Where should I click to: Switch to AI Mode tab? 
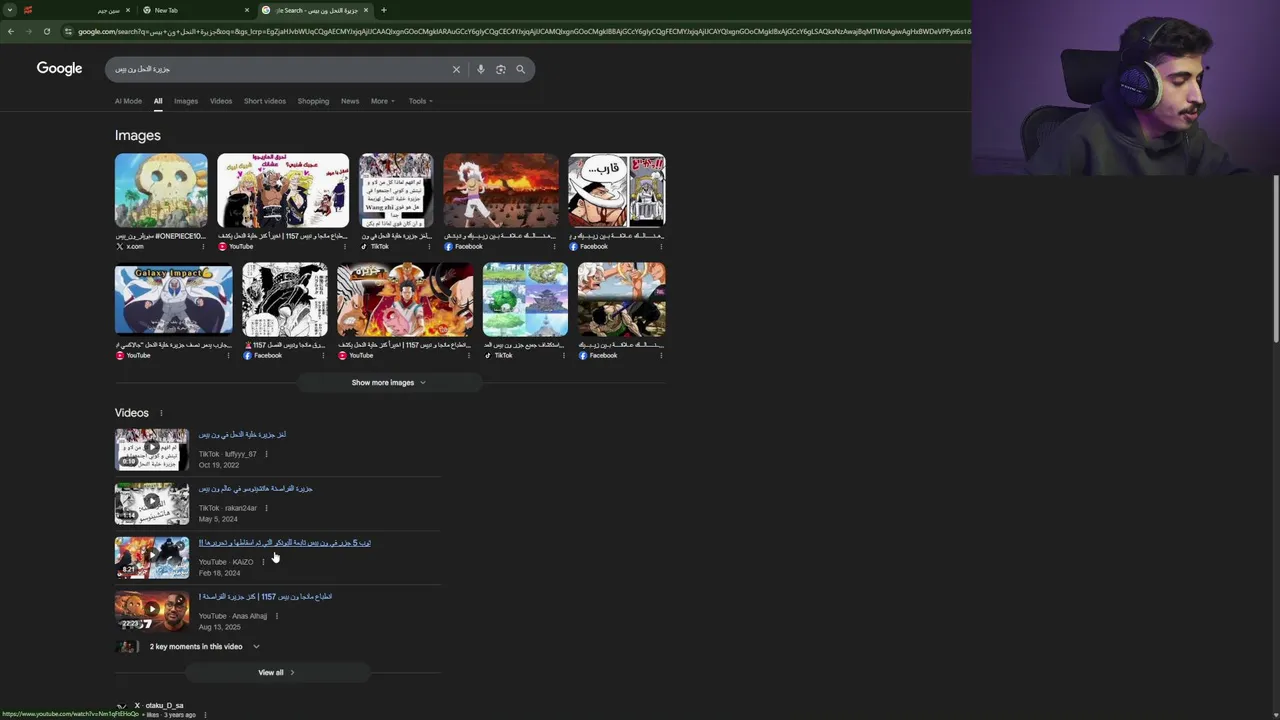[x=128, y=101]
